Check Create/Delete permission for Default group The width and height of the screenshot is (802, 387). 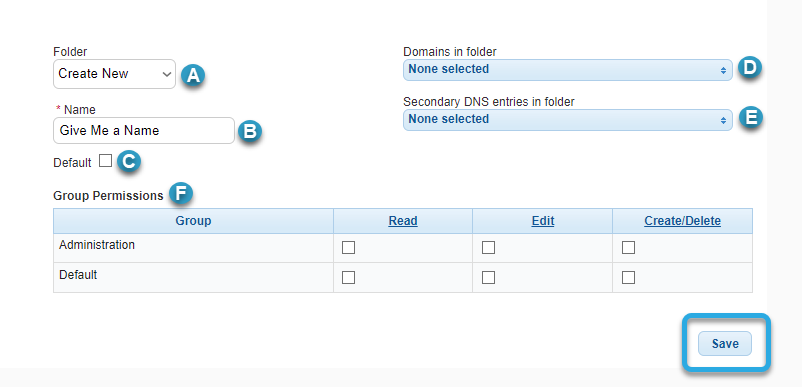[628, 278]
